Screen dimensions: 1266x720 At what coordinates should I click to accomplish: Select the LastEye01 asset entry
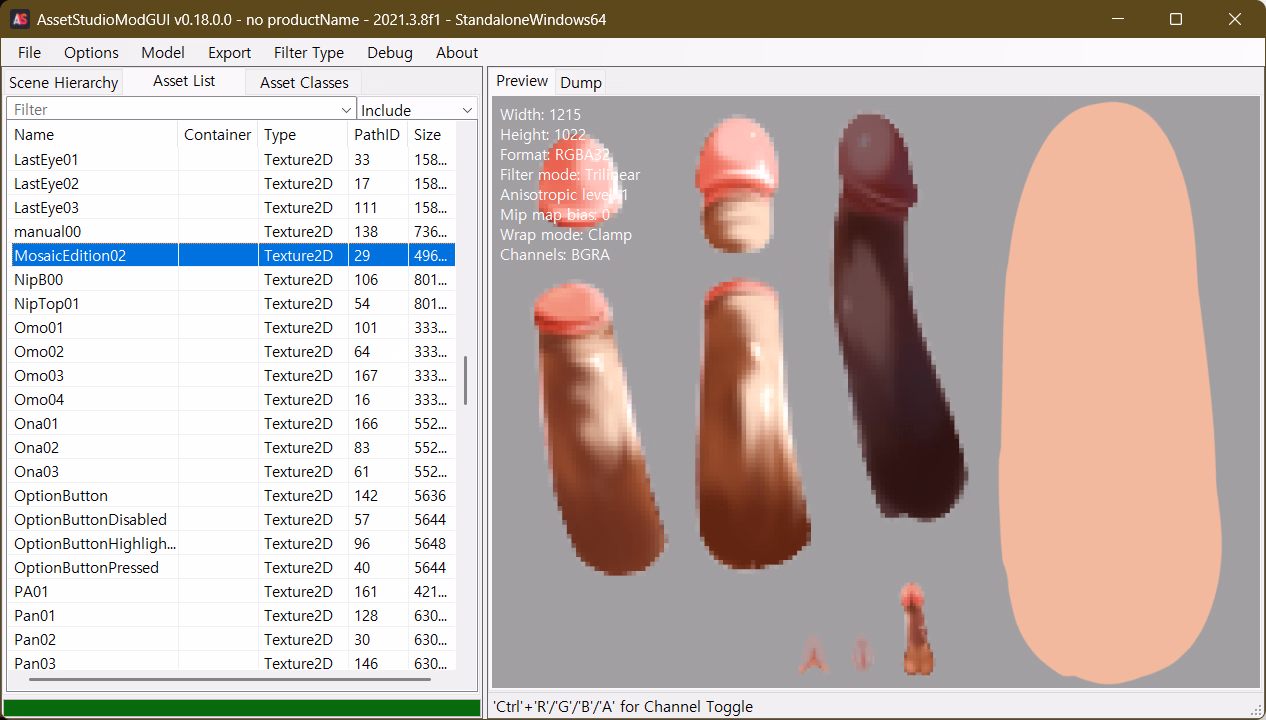pos(46,160)
